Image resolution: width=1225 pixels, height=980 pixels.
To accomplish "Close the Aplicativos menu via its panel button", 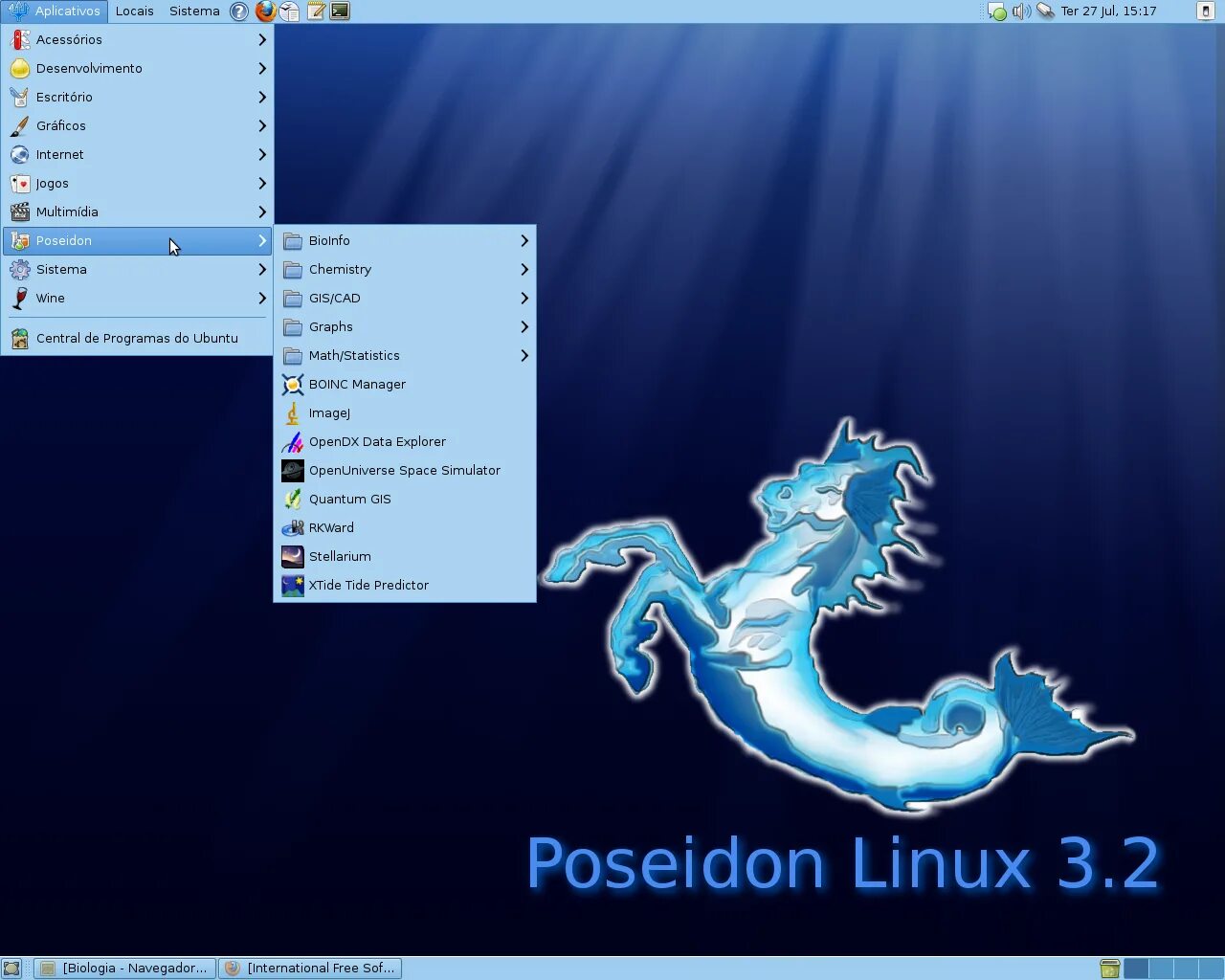I will [x=55, y=11].
